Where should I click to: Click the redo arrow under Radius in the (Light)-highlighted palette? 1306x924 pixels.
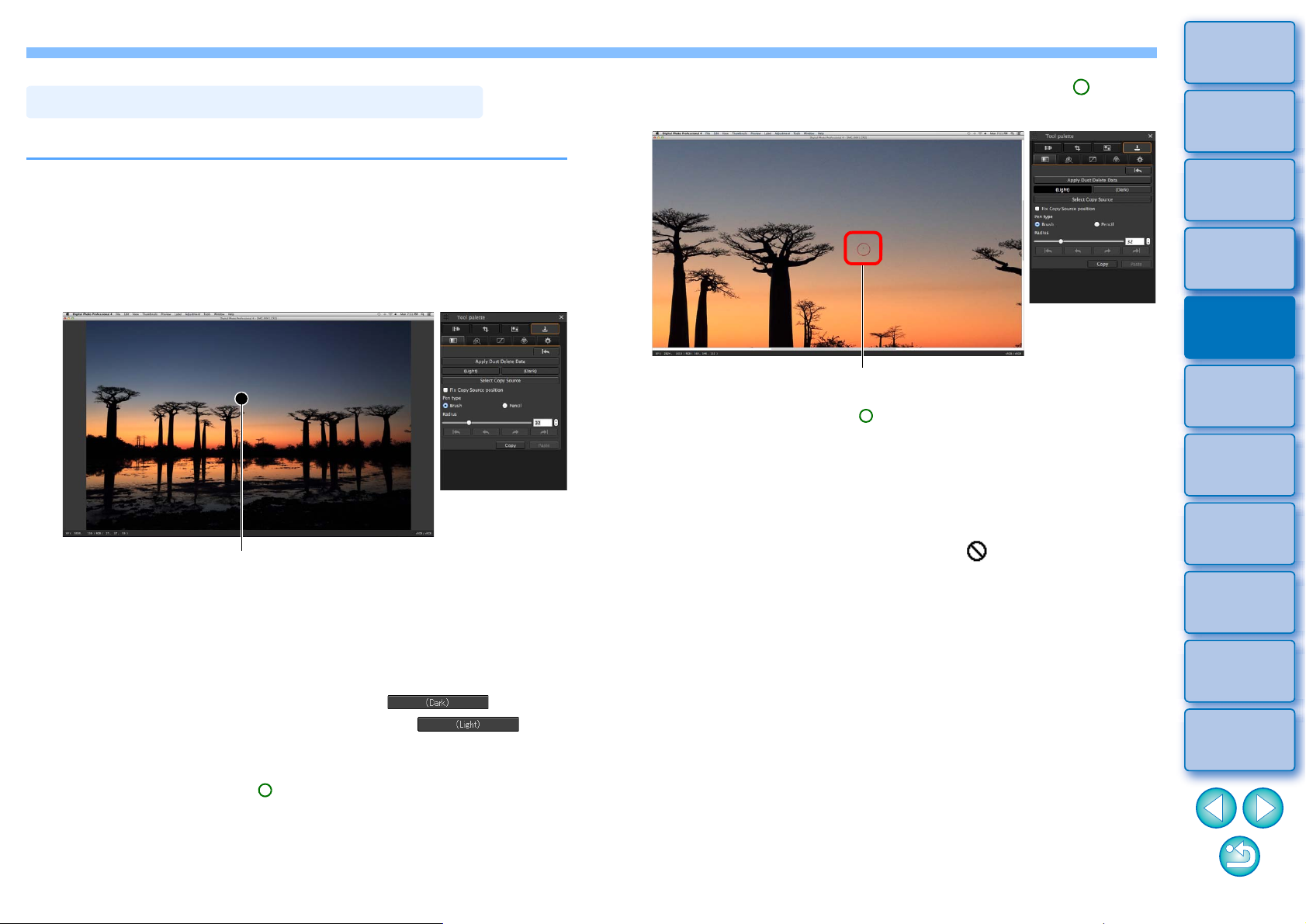[x=1107, y=251]
